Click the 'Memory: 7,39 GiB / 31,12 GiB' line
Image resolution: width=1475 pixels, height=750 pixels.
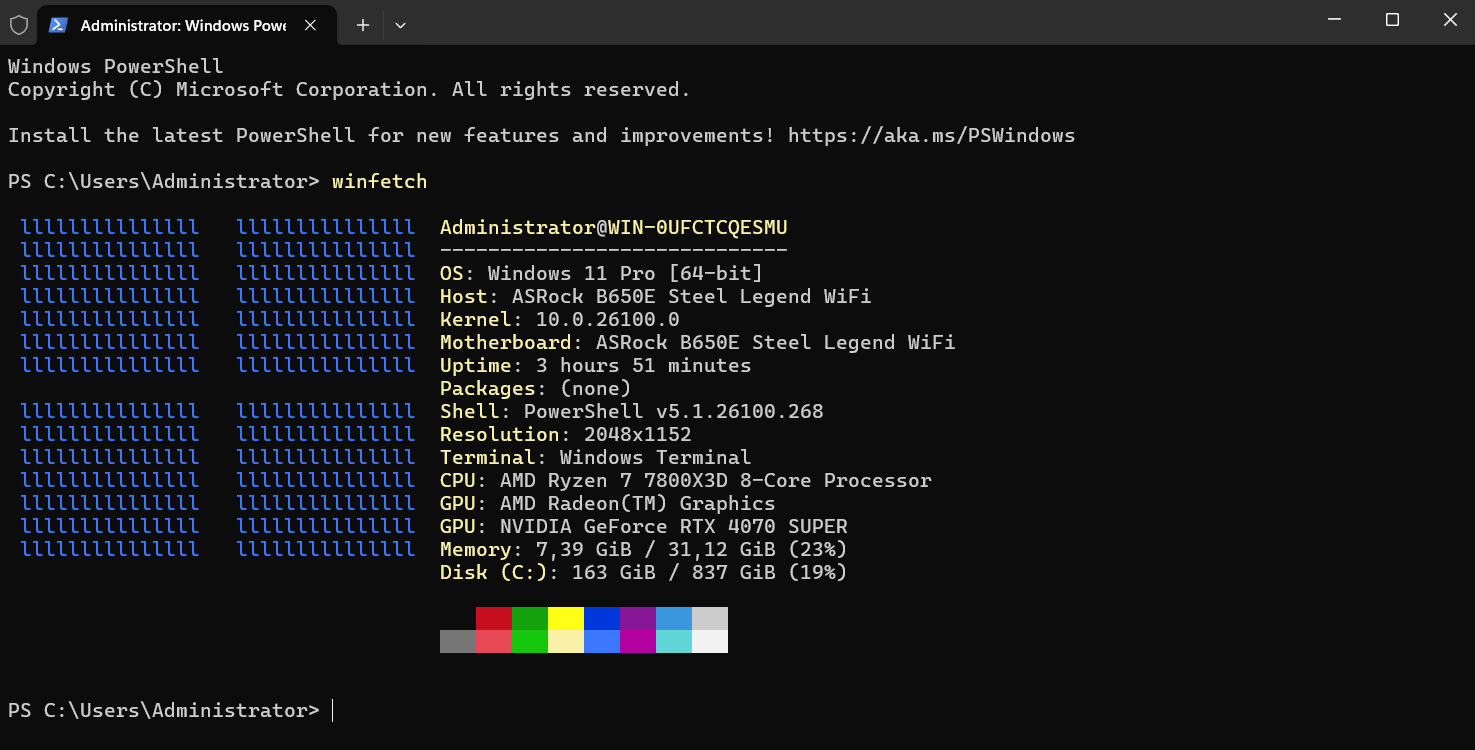643,549
